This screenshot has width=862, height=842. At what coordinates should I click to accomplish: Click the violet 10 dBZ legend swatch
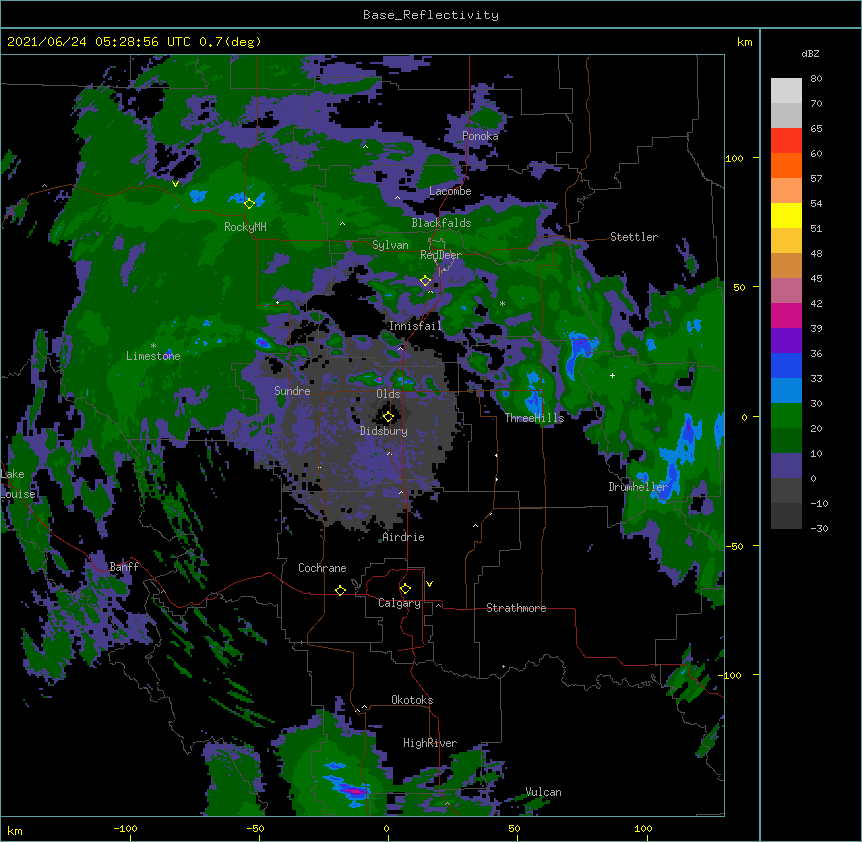[x=786, y=466]
